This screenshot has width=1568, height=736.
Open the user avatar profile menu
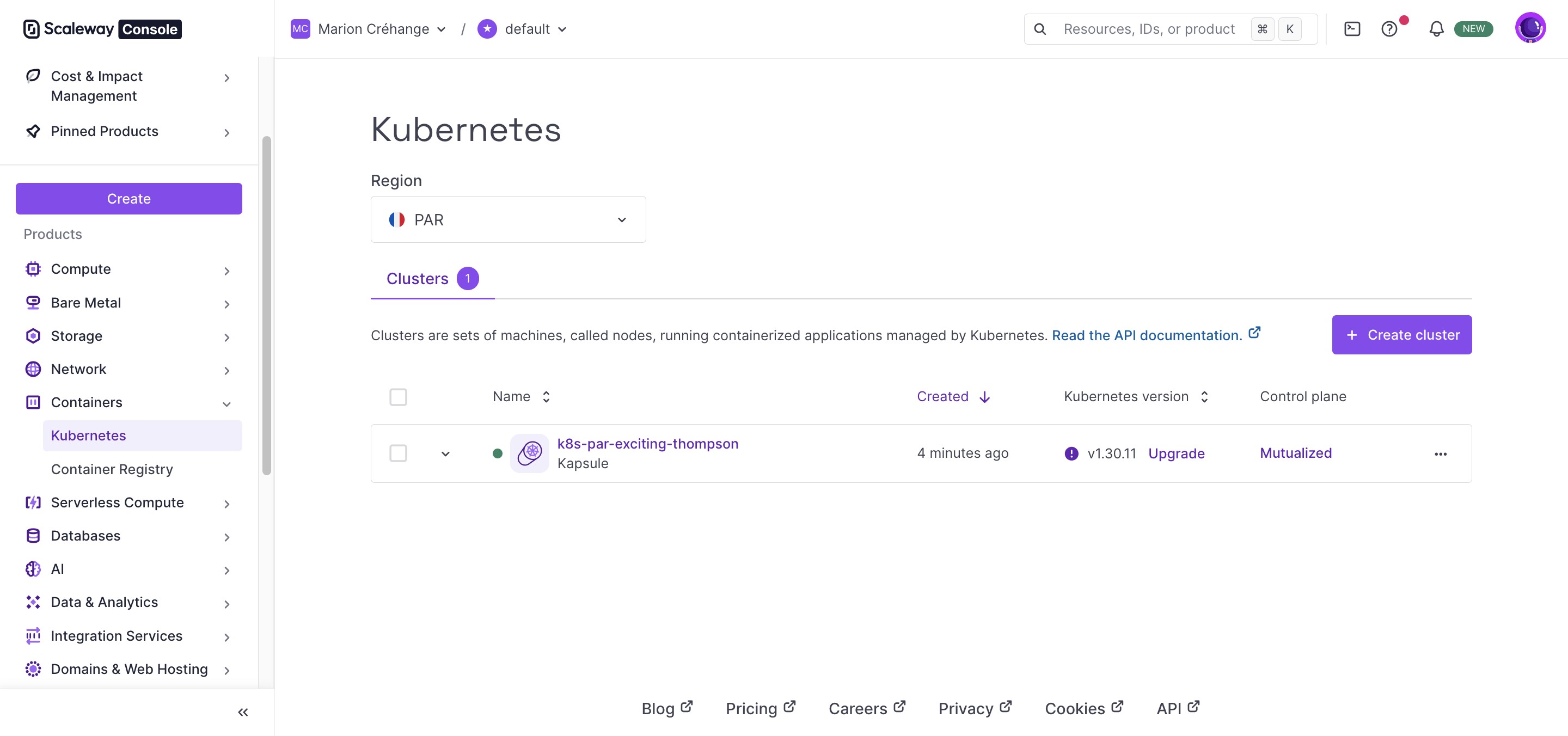click(x=1530, y=28)
